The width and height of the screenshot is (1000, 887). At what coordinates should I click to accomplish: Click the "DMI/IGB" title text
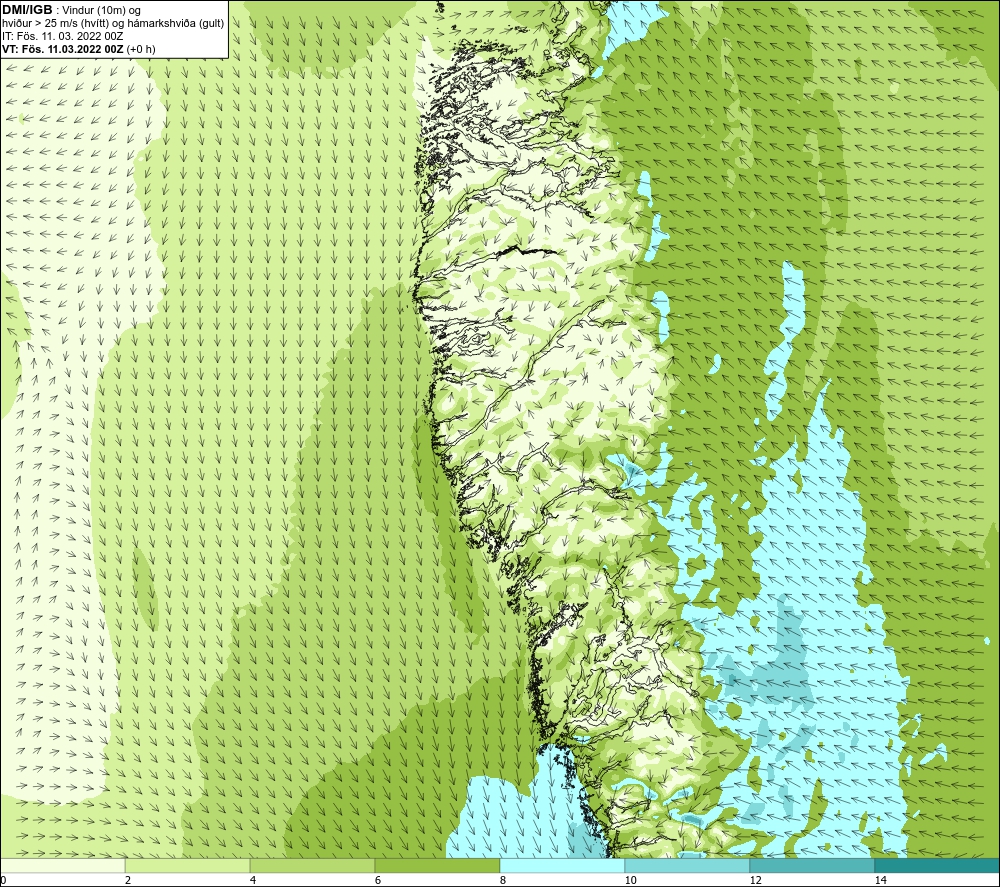click(27, 10)
